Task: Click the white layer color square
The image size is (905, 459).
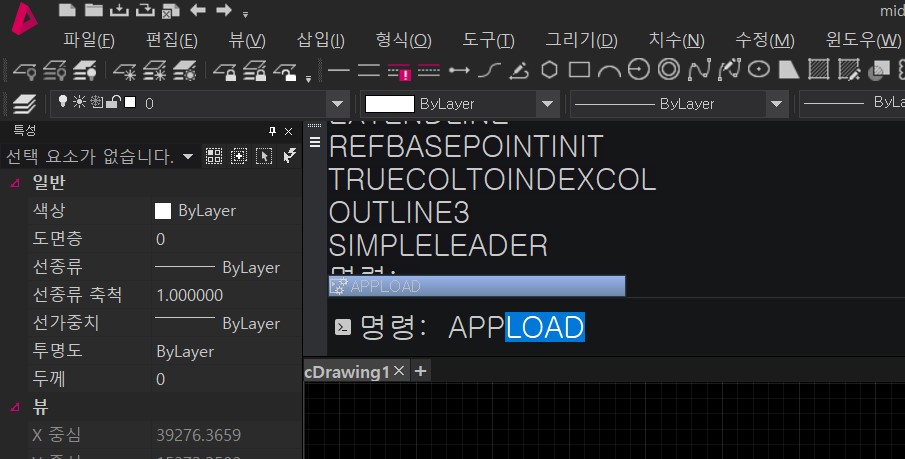Action: pos(130,102)
